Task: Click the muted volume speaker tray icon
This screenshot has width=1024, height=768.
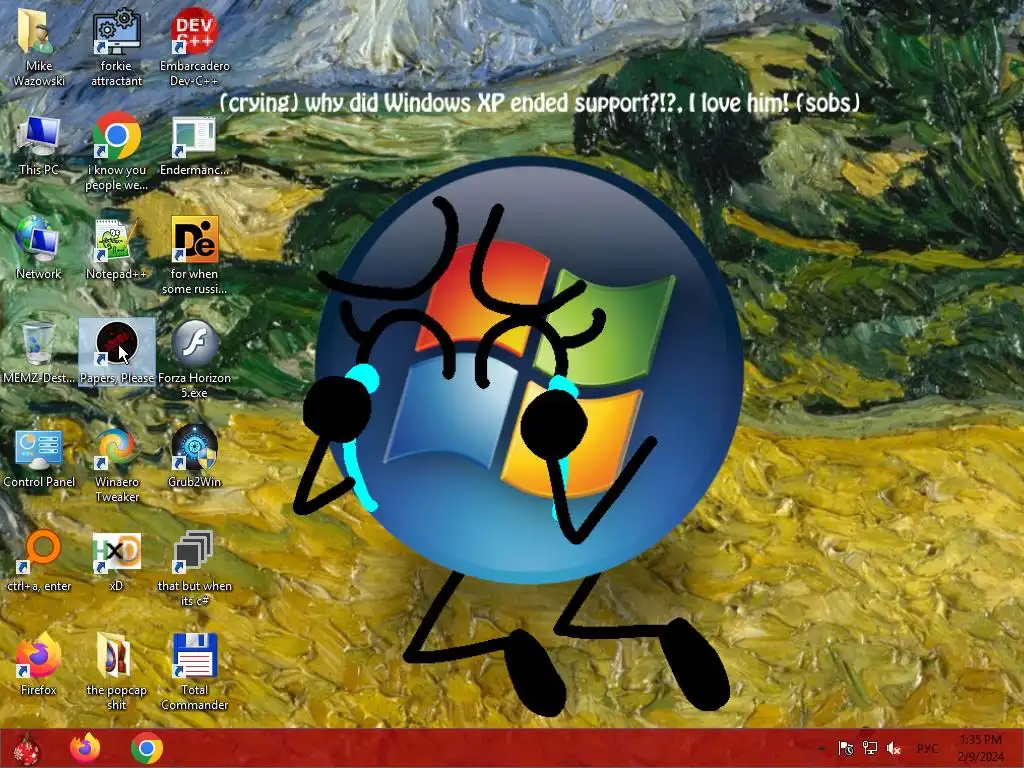Action: (x=894, y=748)
